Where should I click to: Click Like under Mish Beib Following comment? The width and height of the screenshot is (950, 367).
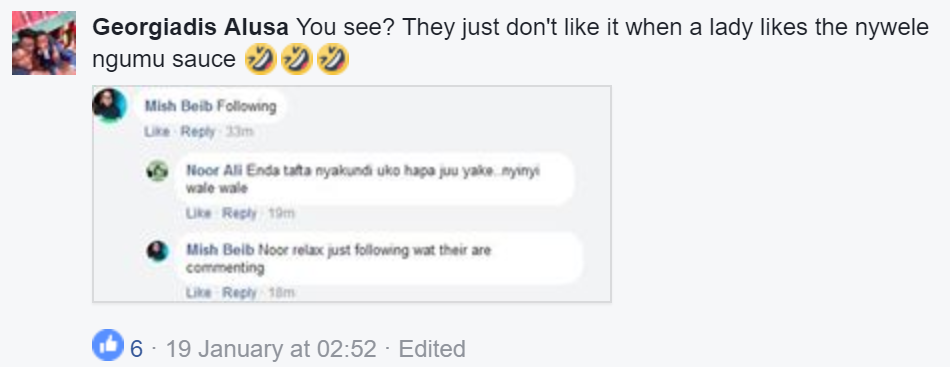(x=157, y=131)
